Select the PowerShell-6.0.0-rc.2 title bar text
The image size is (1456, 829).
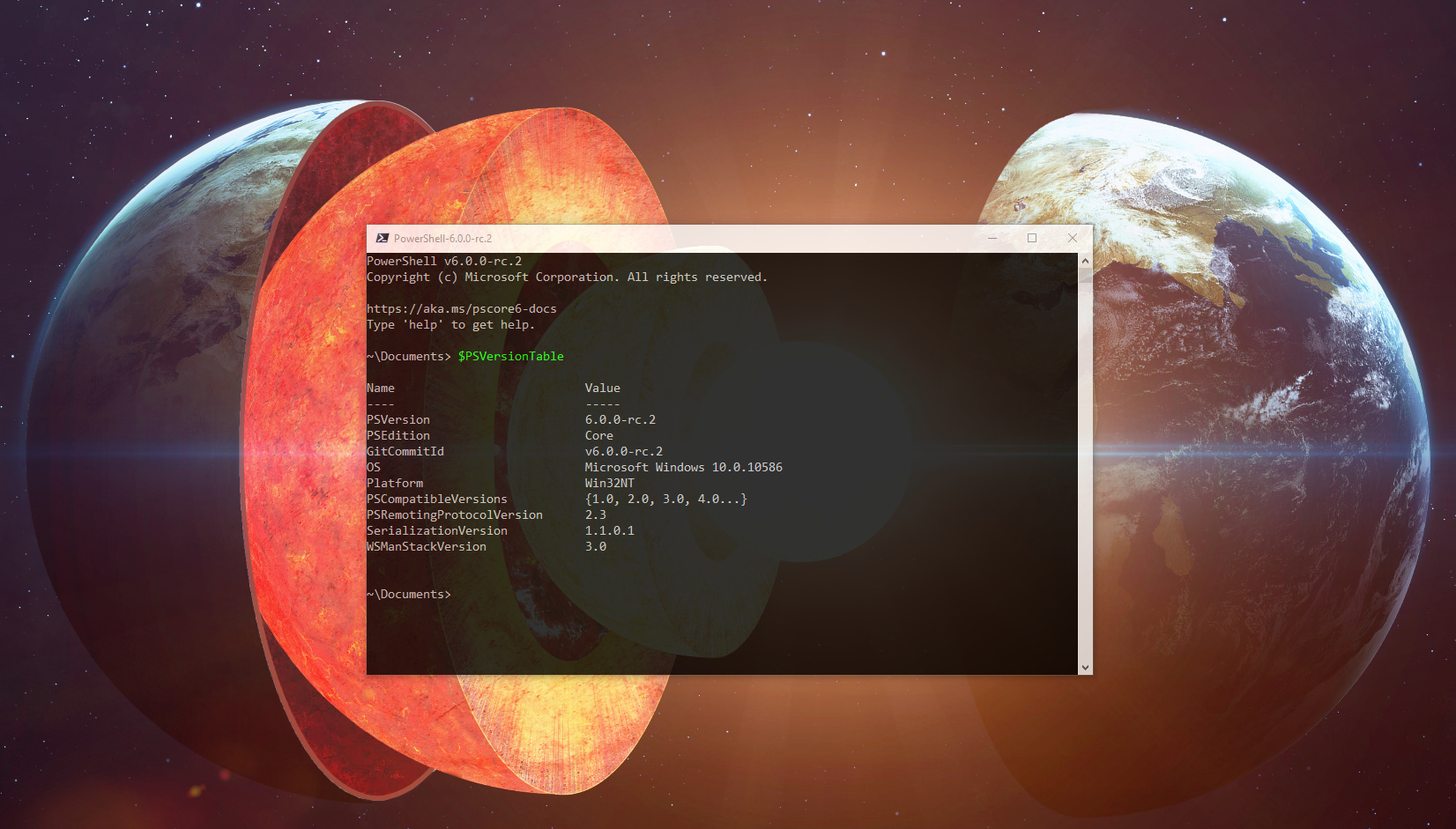[x=443, y=238]
